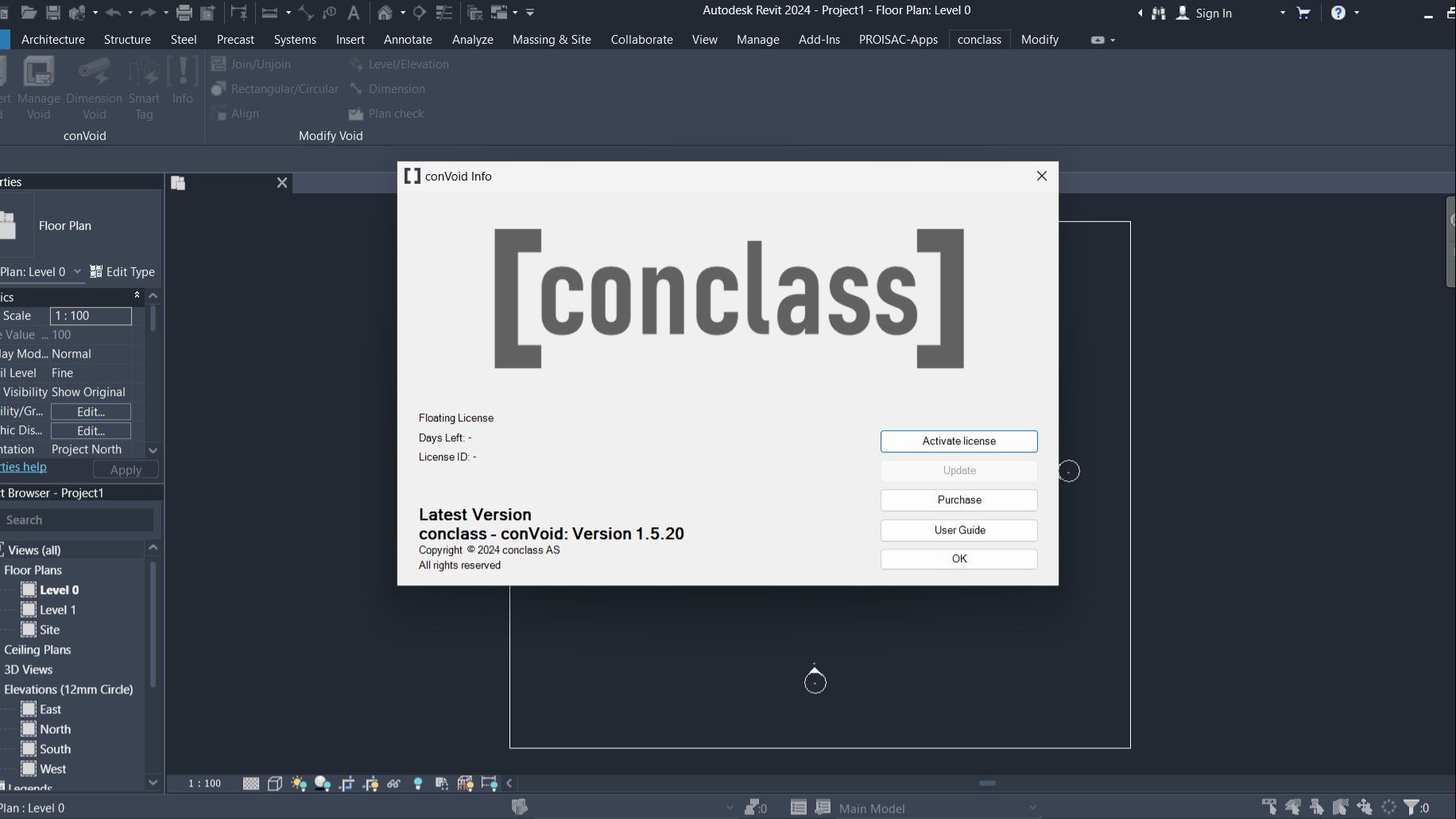Click the Edit Type button
The width and height of the screenshot is (1456, 819).
[122, 272]
